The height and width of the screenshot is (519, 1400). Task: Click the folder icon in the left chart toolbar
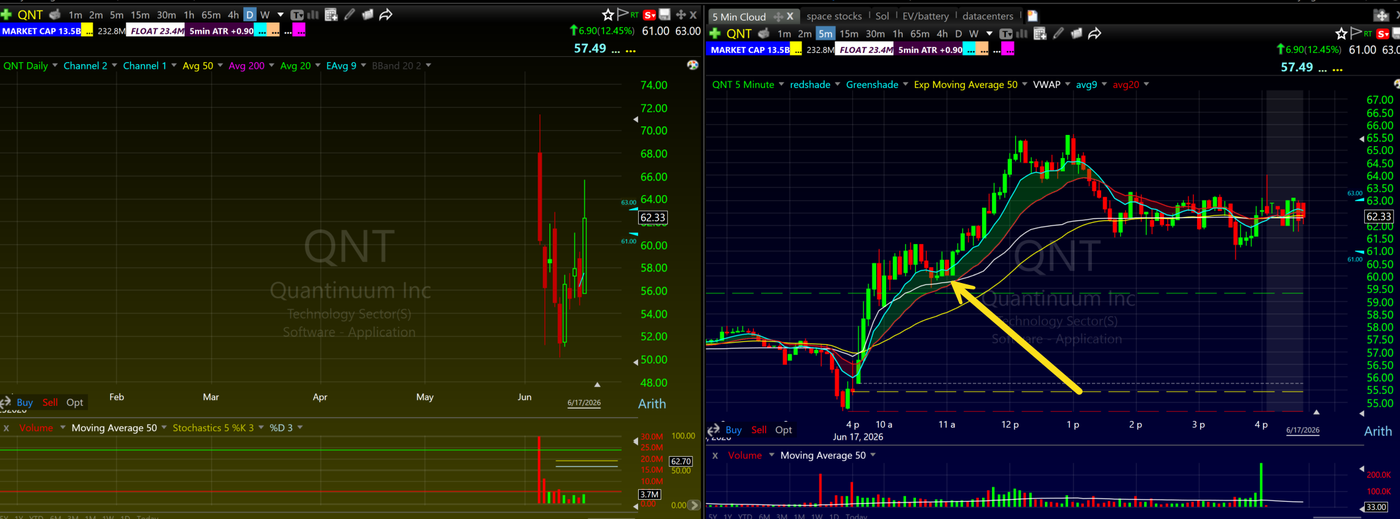tap(368, 15)
